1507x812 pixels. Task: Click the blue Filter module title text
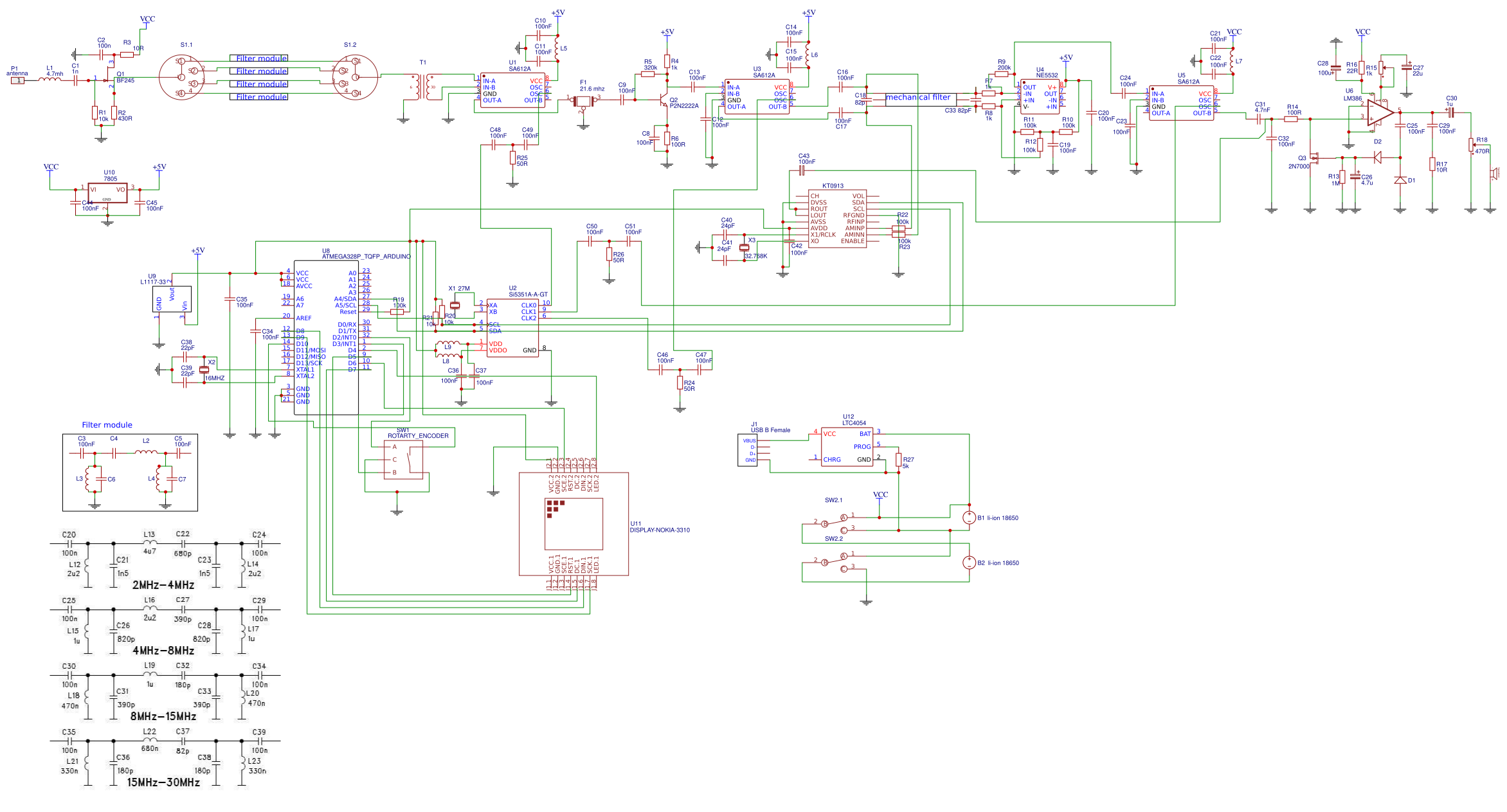tap(107, 424)
